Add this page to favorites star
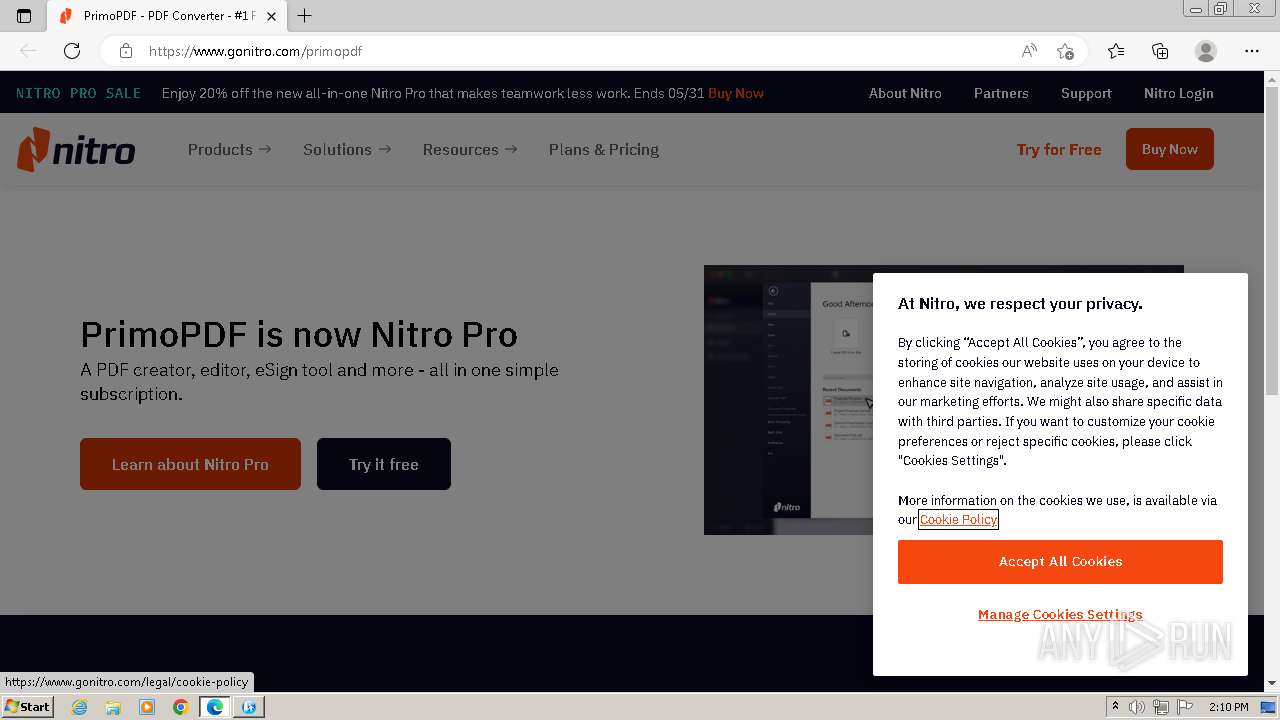This screenshot has height=720, width=1280. (1065, 51)
